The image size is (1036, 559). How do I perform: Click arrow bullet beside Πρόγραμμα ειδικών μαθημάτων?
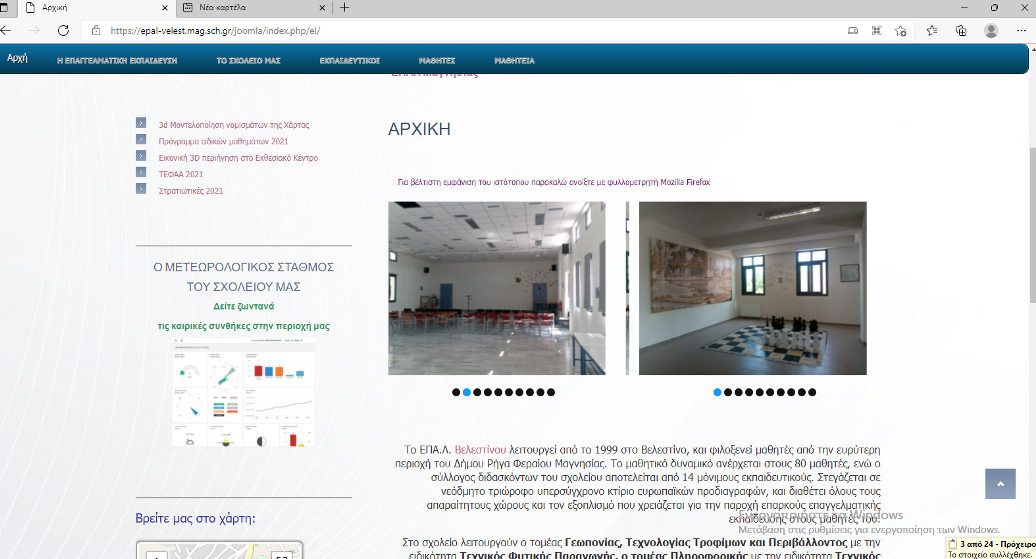pyautogui.click(x=141, y=139)
